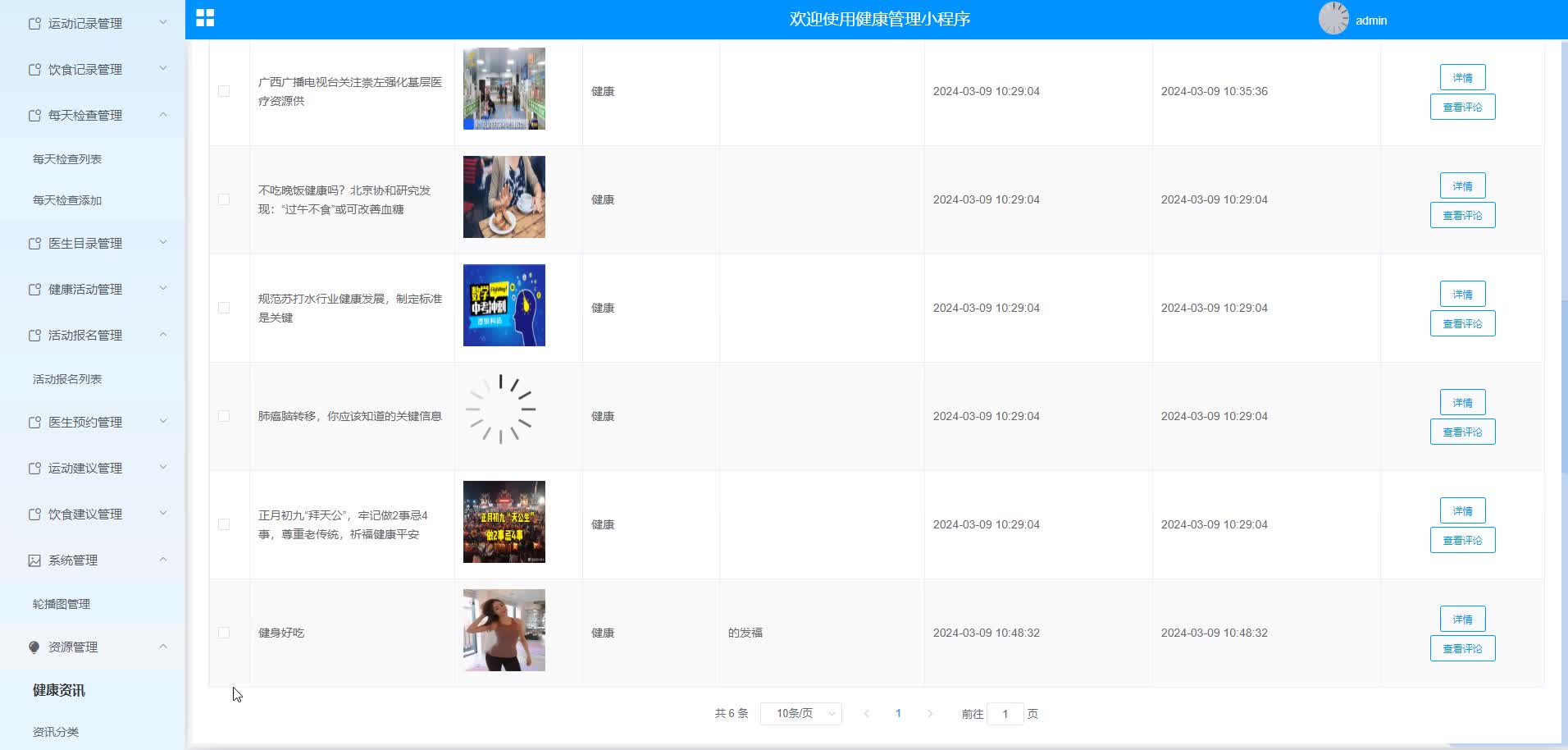The image size is (1568, 750).
Task: Expand 运动记录管理 chevron
Action: click(x=162, y=22)
